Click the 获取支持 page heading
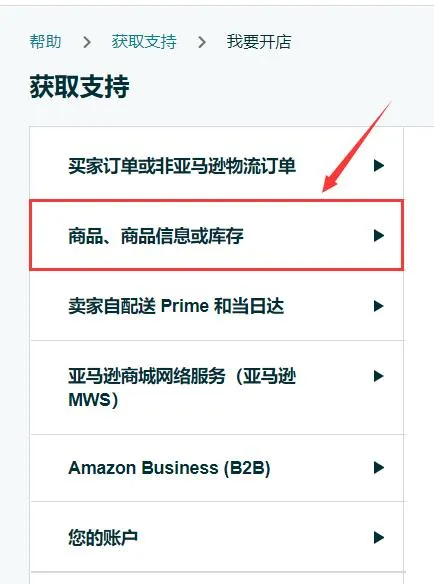This screenshot has width=434, height=584. coord(80,86)
